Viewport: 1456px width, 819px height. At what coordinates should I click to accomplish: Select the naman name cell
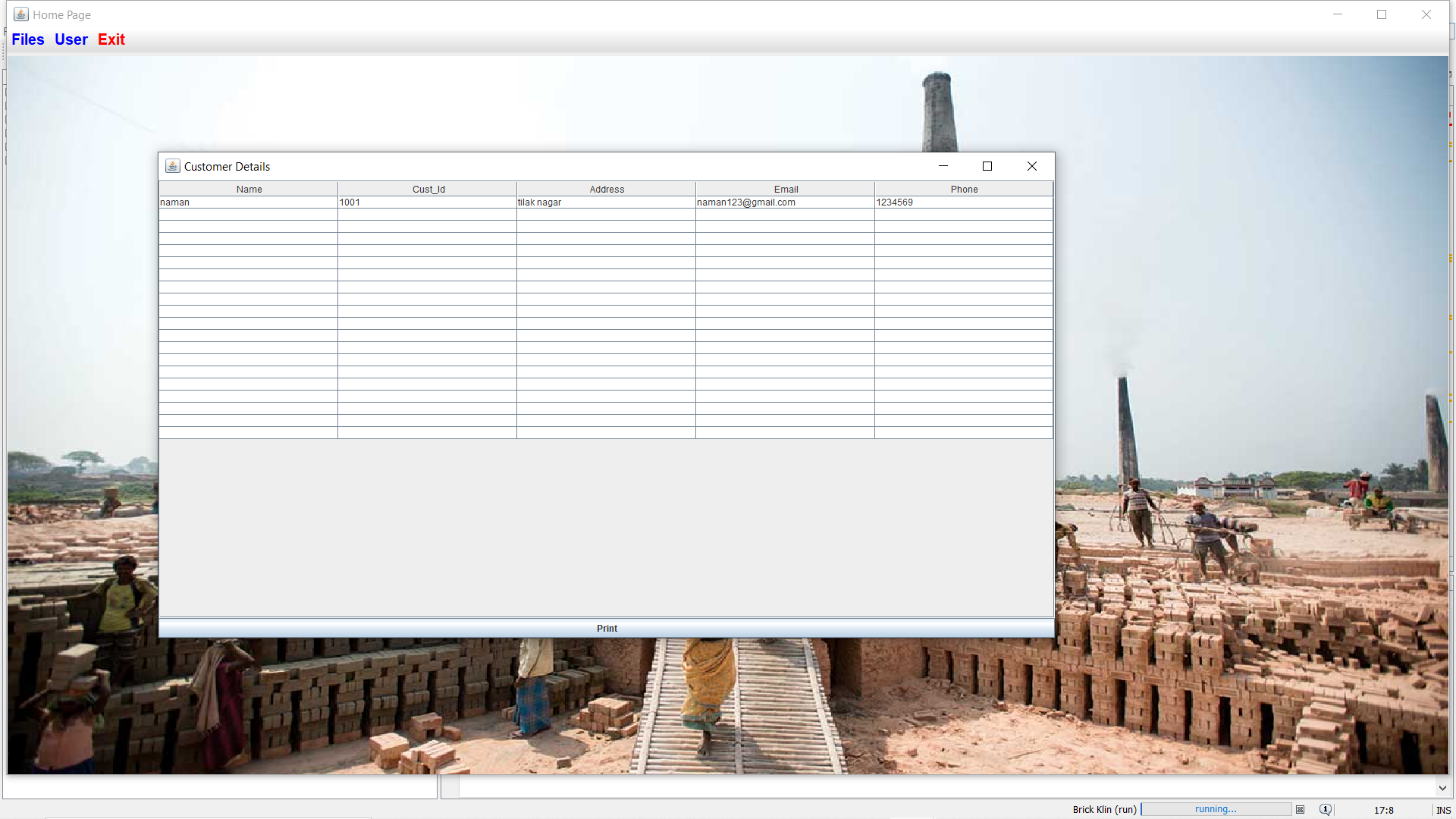coord(248,202)
